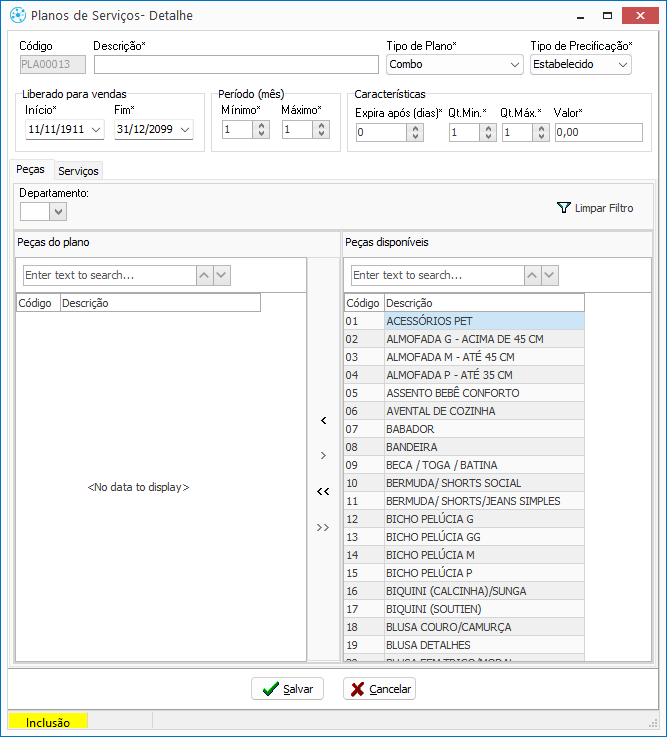Select row BABADOR
The image size is (667, 737).
point(464,429)
